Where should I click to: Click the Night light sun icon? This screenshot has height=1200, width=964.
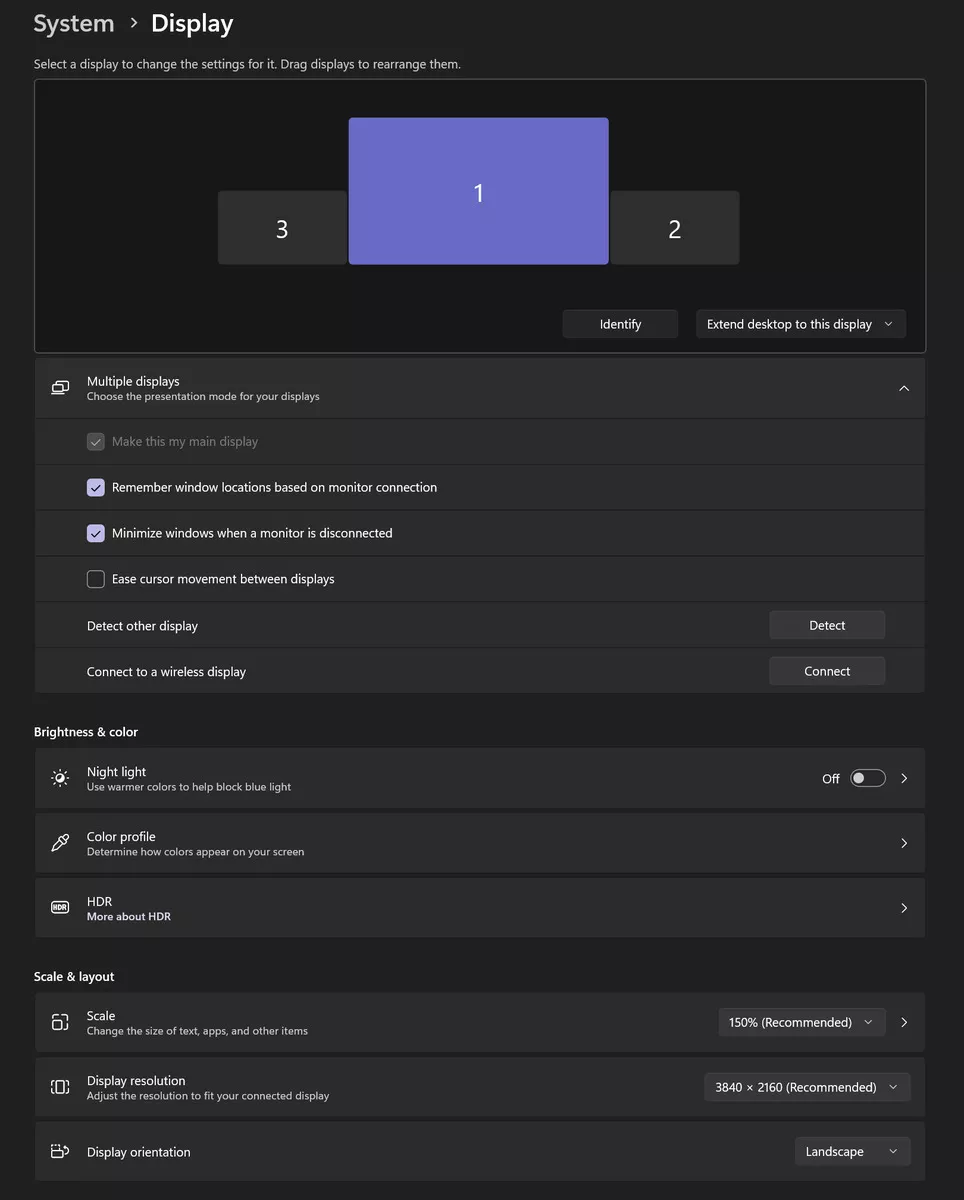[60, 778]
